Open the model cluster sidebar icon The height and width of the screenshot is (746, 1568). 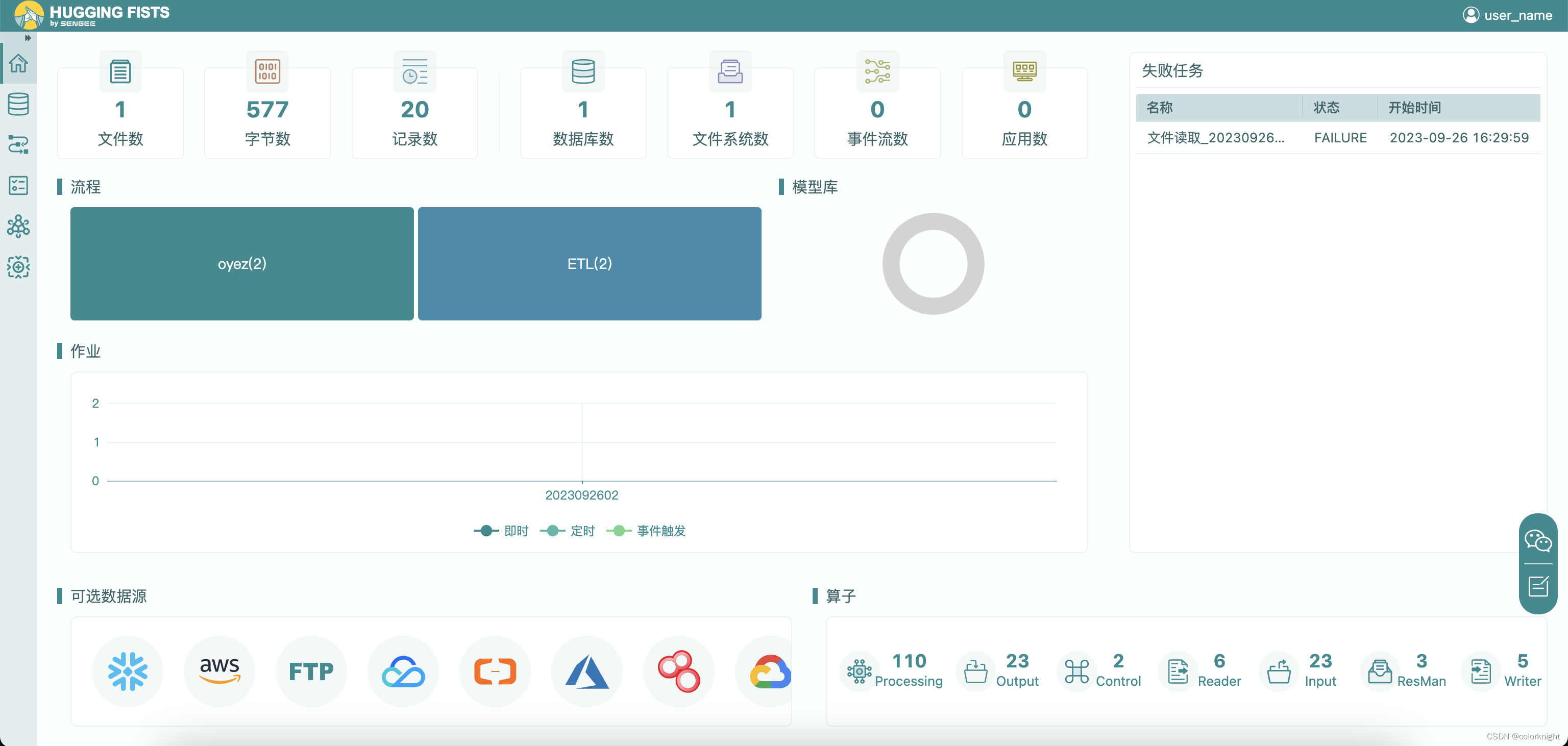[x=18, y=227]
